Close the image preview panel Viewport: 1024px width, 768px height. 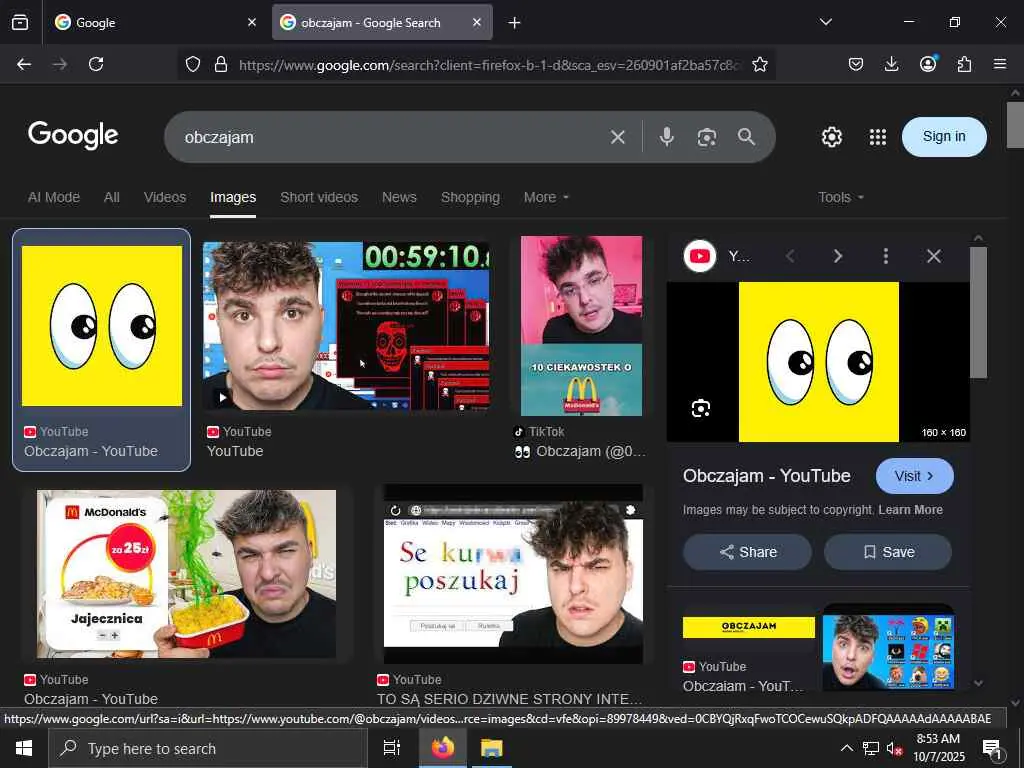coord(934,256)
